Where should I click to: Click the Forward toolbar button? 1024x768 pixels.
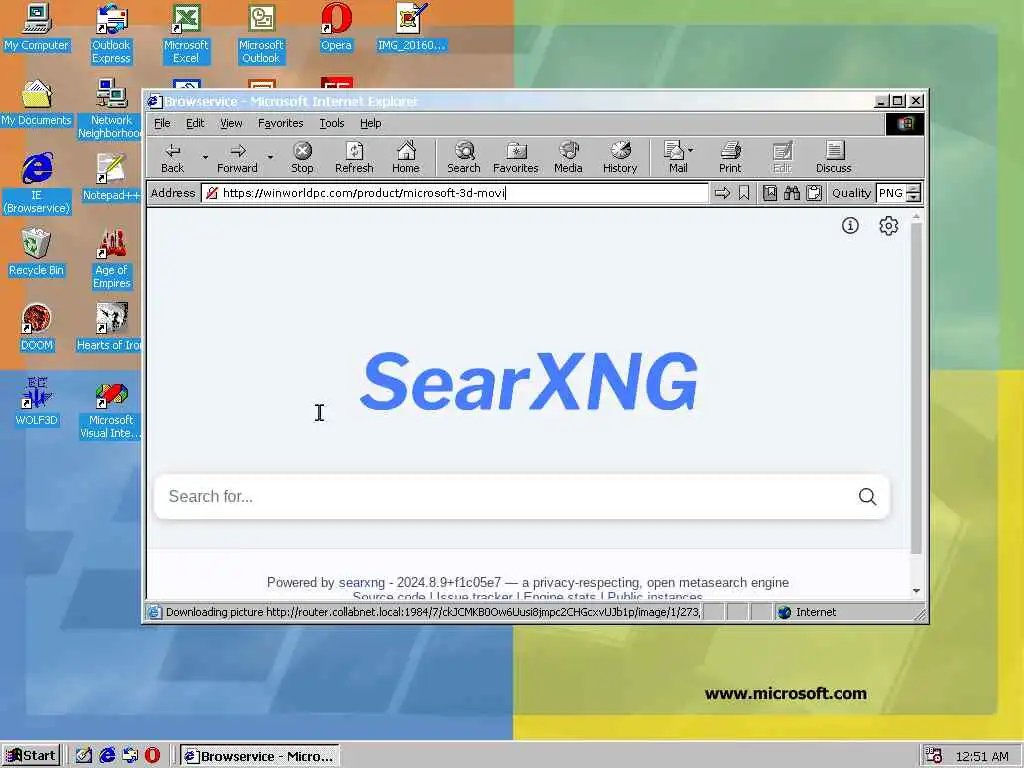[237, 157]
